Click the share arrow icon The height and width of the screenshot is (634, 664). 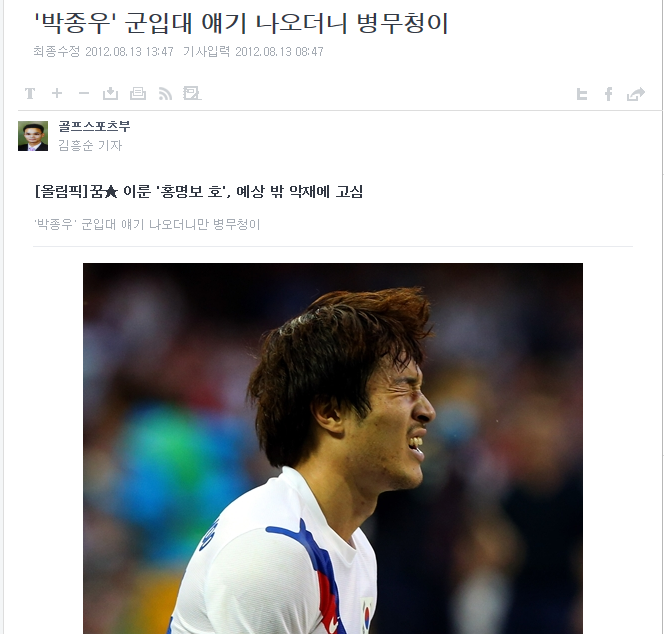pos(636,94)
